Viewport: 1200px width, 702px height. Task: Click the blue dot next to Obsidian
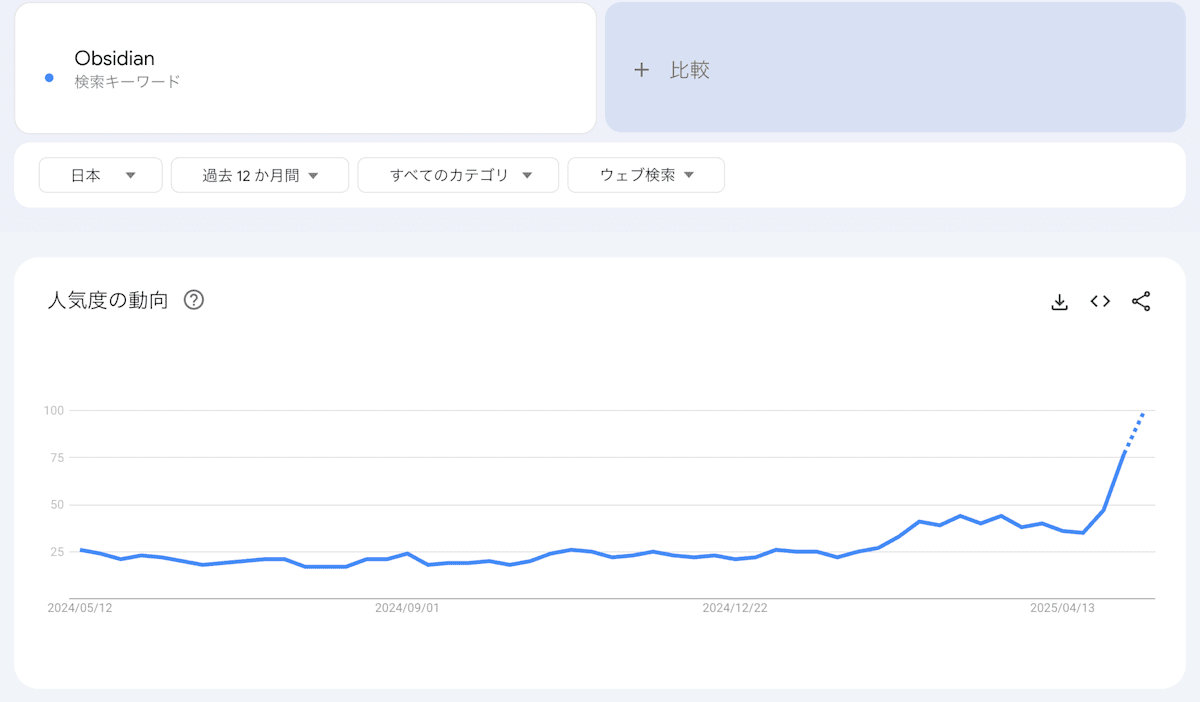point(49,78)
